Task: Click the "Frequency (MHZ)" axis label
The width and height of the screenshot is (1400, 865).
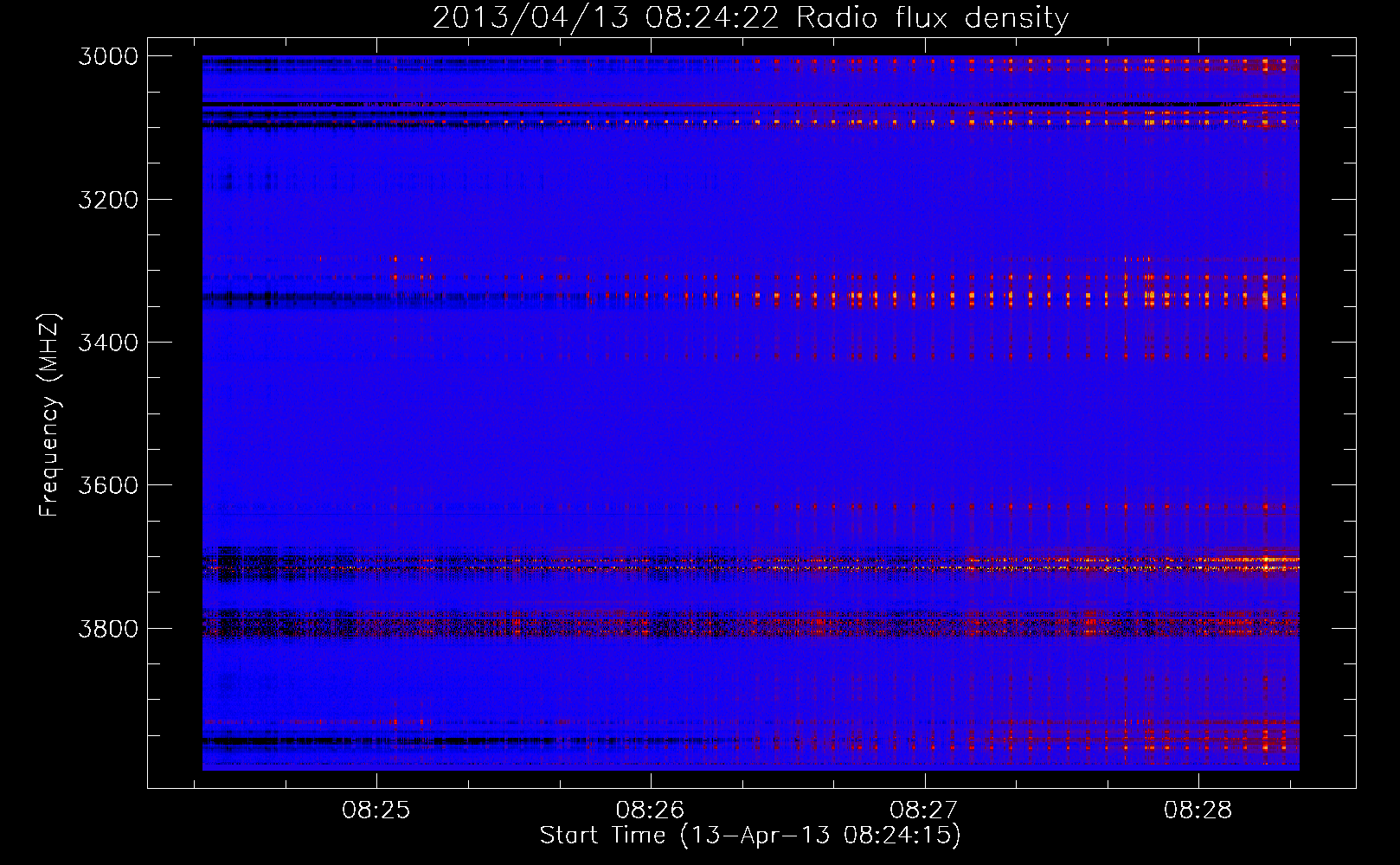Action: pyautogui.click(x=49, y=415)
